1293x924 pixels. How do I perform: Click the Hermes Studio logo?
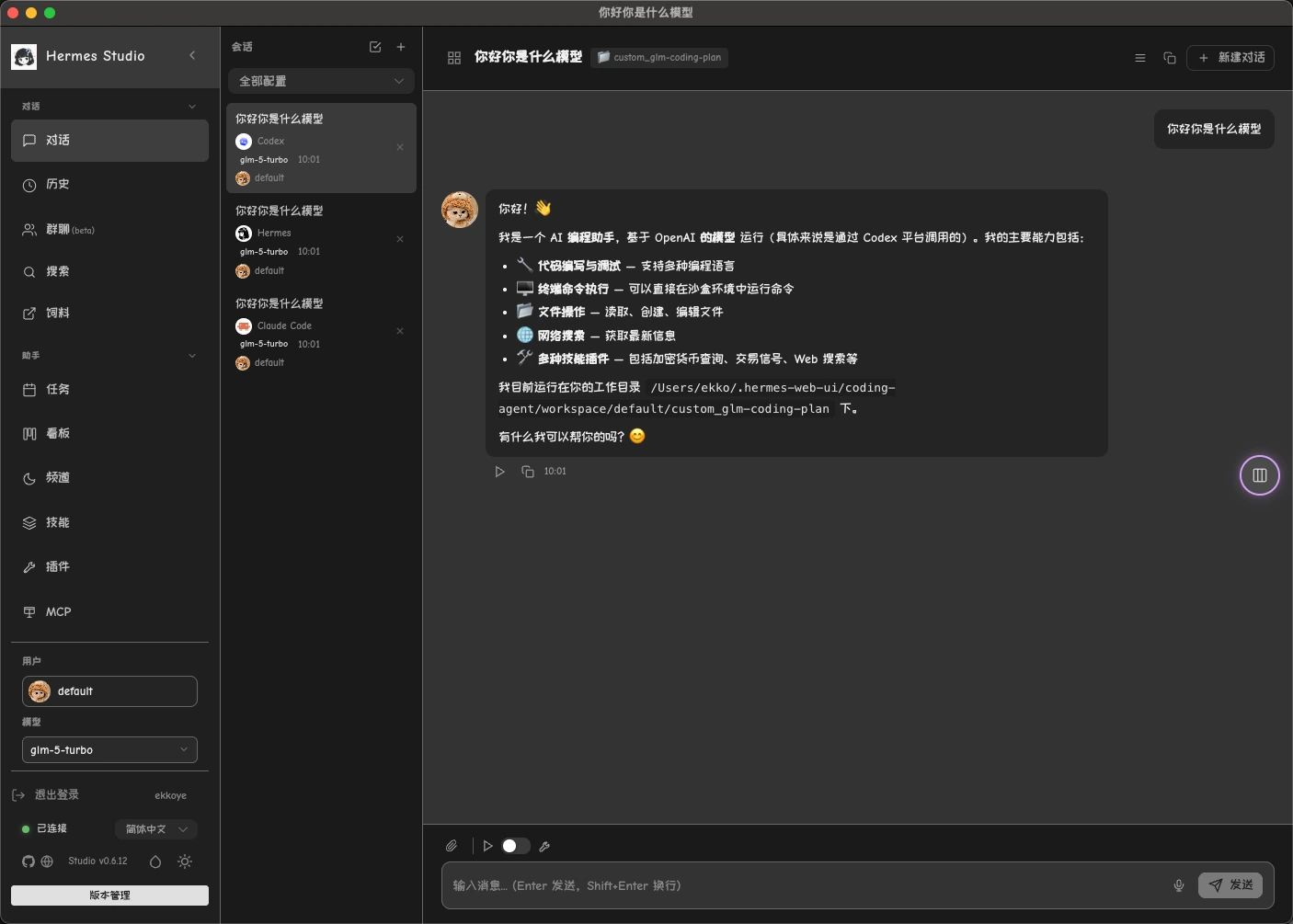[x=24, y=57]
